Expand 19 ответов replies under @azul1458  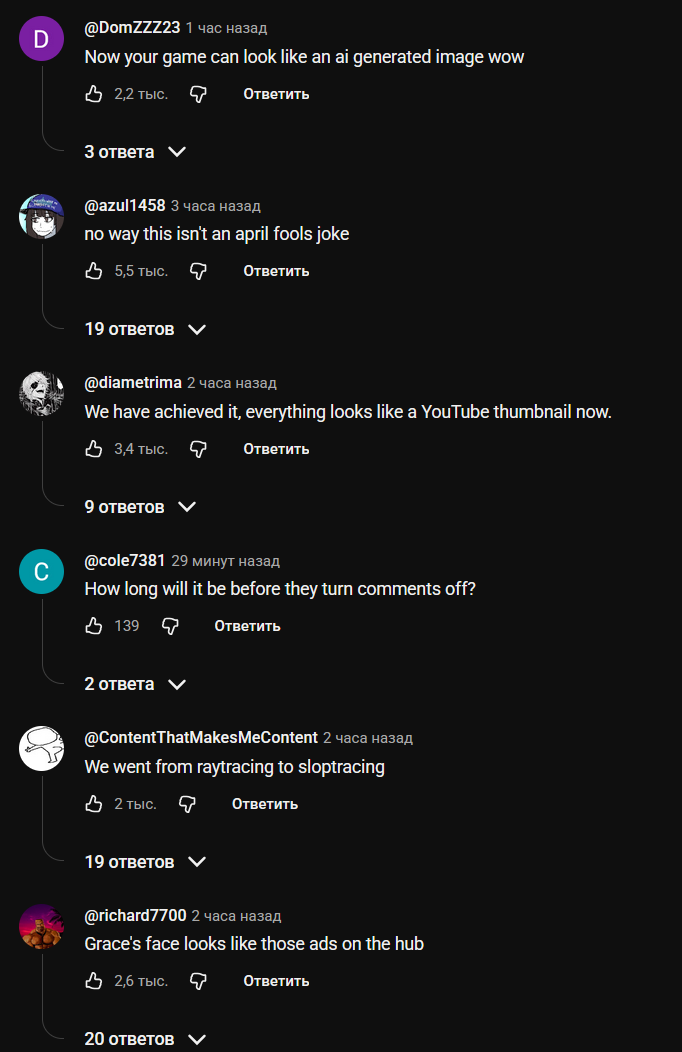pos(144,329)
